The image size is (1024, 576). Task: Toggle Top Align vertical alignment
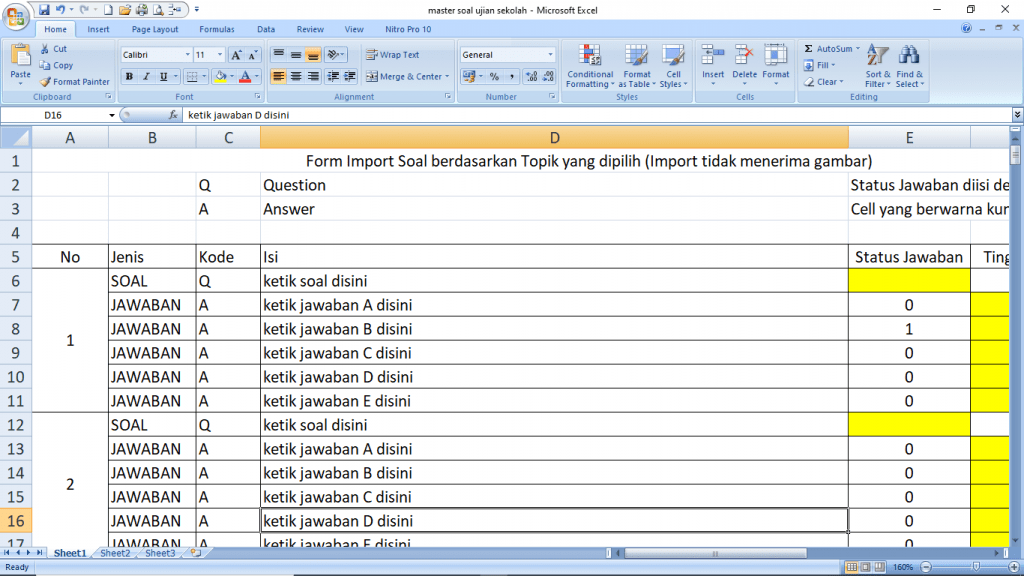click(x=279, y=55)
